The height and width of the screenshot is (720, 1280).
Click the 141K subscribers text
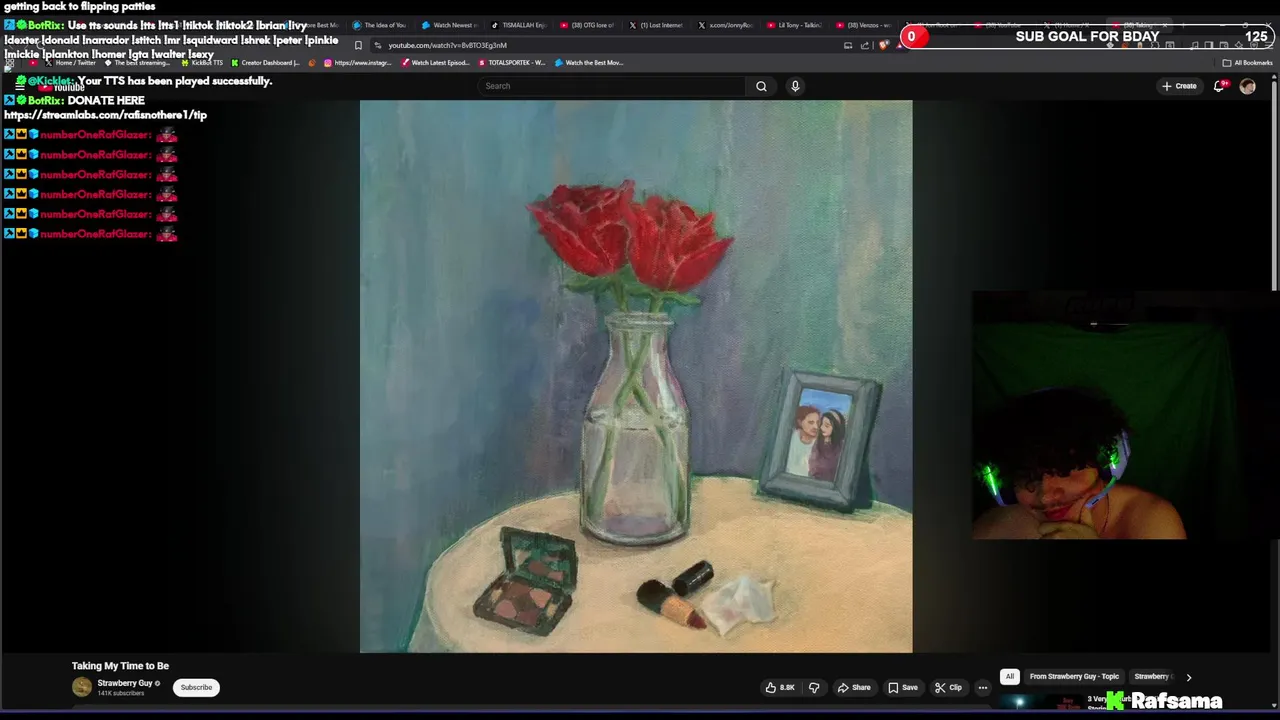[121, 693]
